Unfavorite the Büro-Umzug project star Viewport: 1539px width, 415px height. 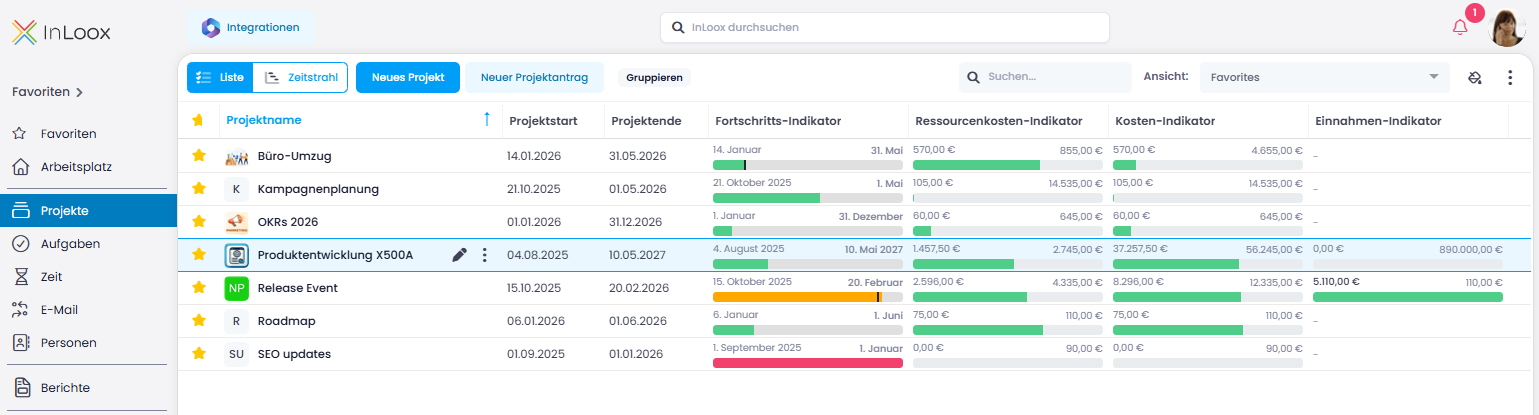tap(199, 156)
